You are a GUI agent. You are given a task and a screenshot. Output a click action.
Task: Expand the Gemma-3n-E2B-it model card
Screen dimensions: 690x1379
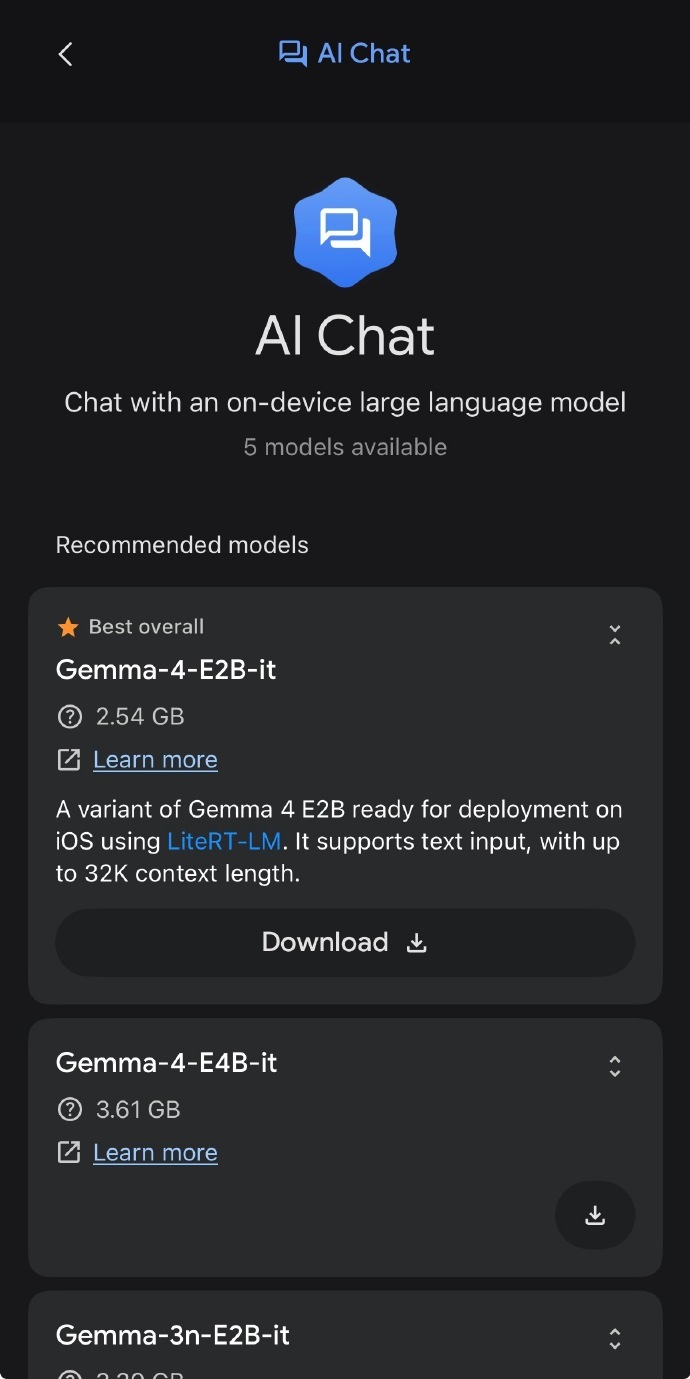click(615, 1338)
